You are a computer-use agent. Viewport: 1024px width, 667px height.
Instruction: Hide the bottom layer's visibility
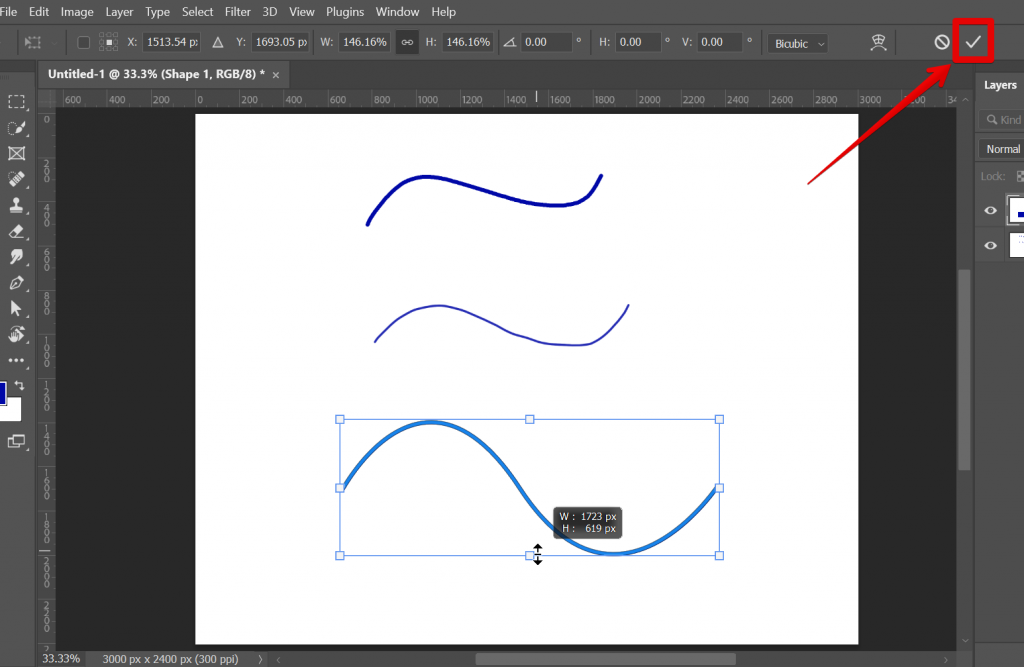click(990, 245)
